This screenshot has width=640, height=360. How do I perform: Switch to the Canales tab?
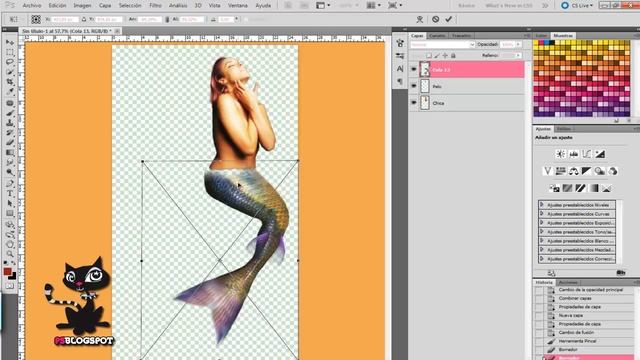pyautogui.click(x=437, y=36)
